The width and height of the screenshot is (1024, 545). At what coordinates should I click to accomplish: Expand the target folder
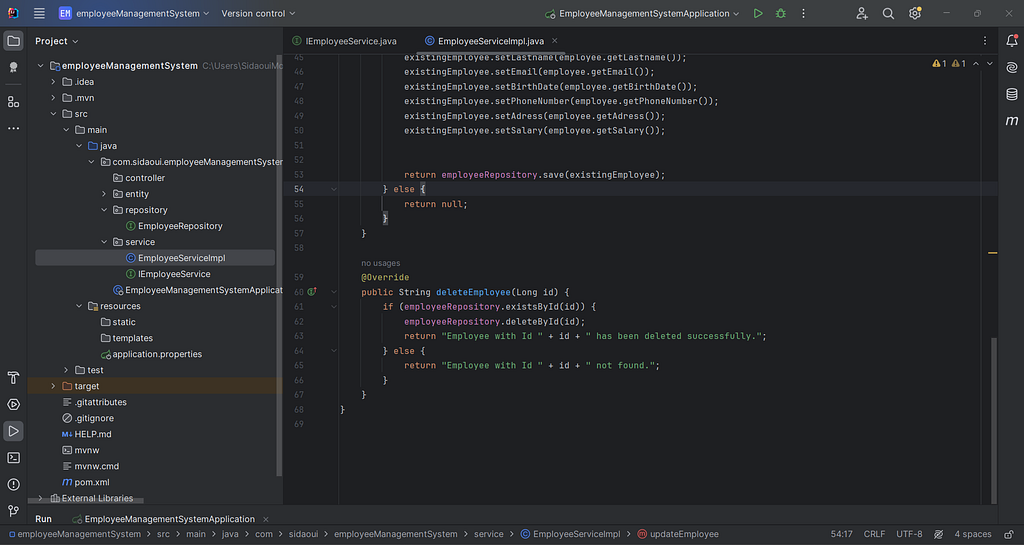54,386
